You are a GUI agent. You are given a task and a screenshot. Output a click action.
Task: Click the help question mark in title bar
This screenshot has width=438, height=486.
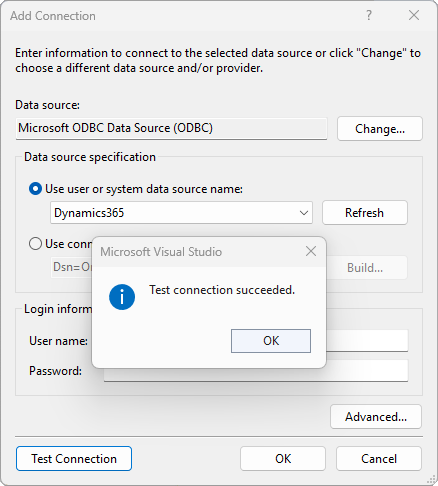[369, 15]
